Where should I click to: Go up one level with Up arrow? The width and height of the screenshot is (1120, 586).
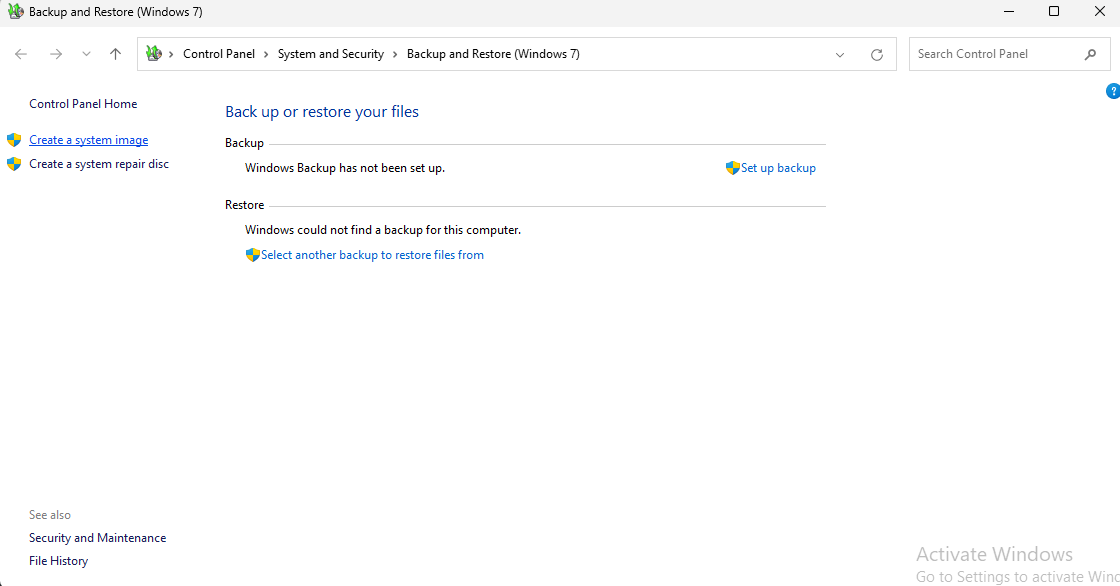tap(115, 54)
